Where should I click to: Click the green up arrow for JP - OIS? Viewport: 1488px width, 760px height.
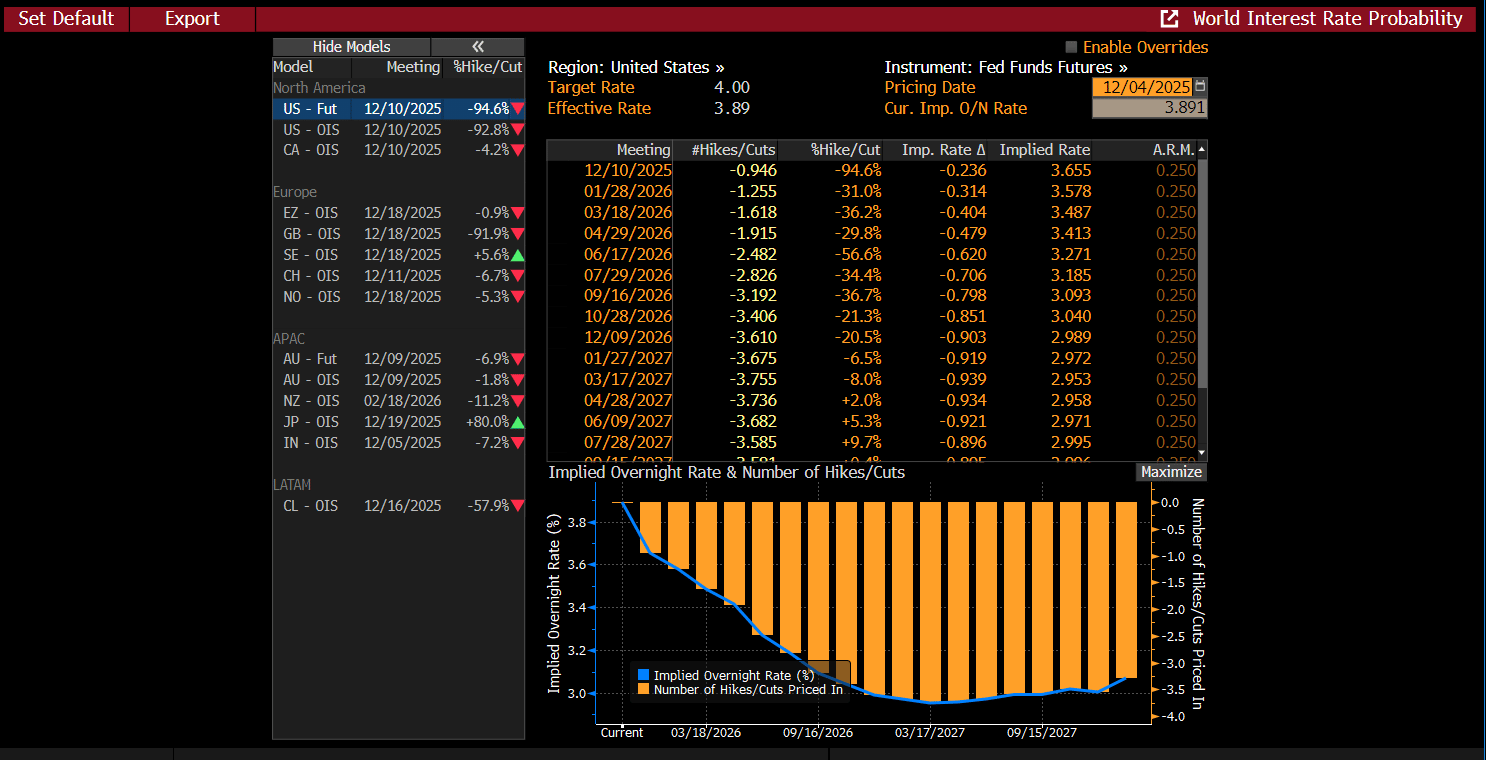tap(517, 422)
